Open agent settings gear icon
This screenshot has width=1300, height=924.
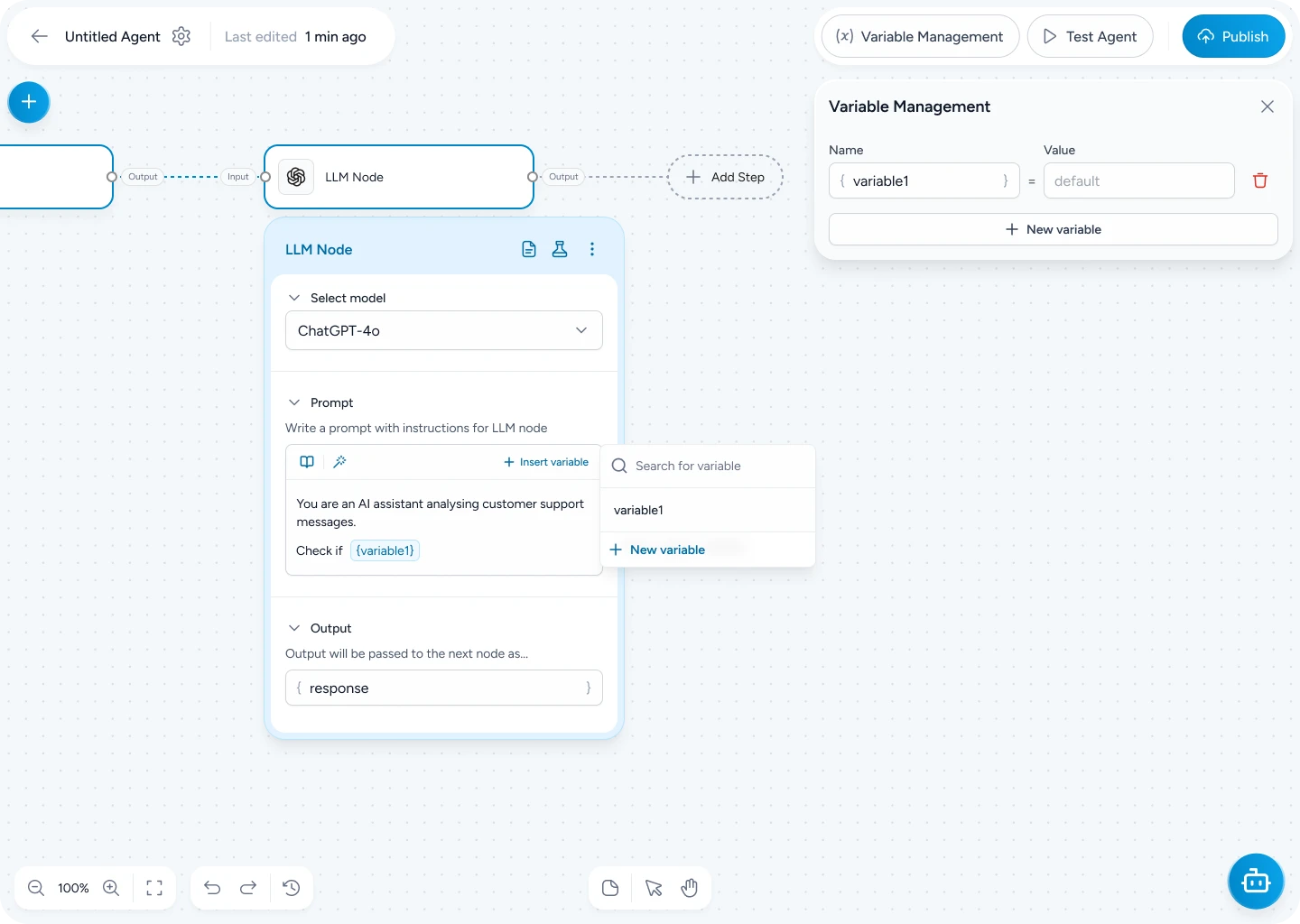[x=181, y=36]
